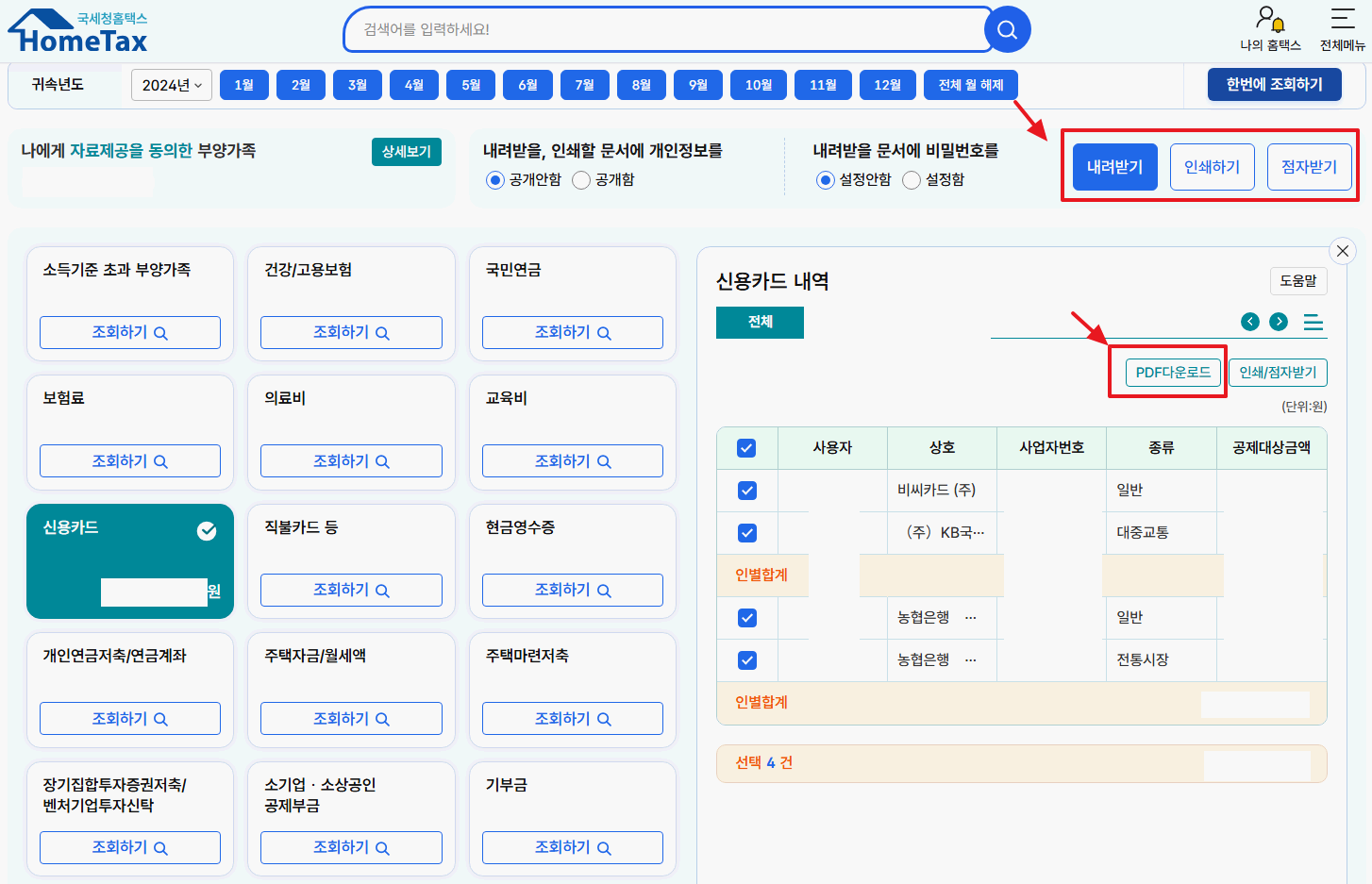Open 나의 홈택스 profile icon
Screen dimensions: 1372x884
(1267, 17)
